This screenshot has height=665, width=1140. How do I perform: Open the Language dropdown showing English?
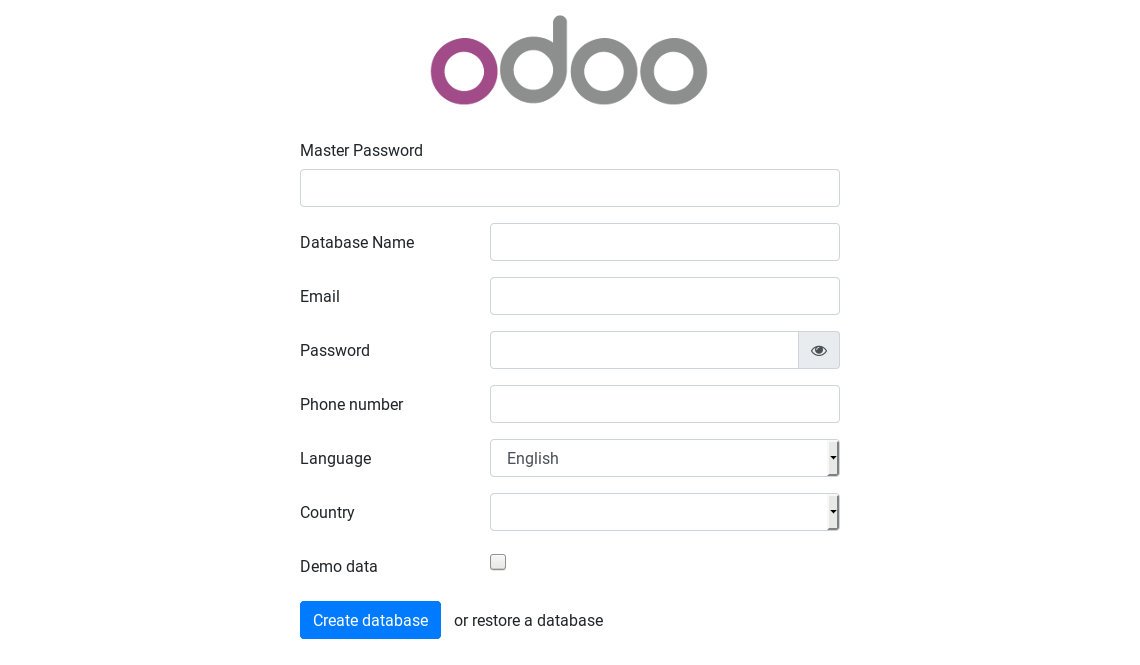[665, 458]
